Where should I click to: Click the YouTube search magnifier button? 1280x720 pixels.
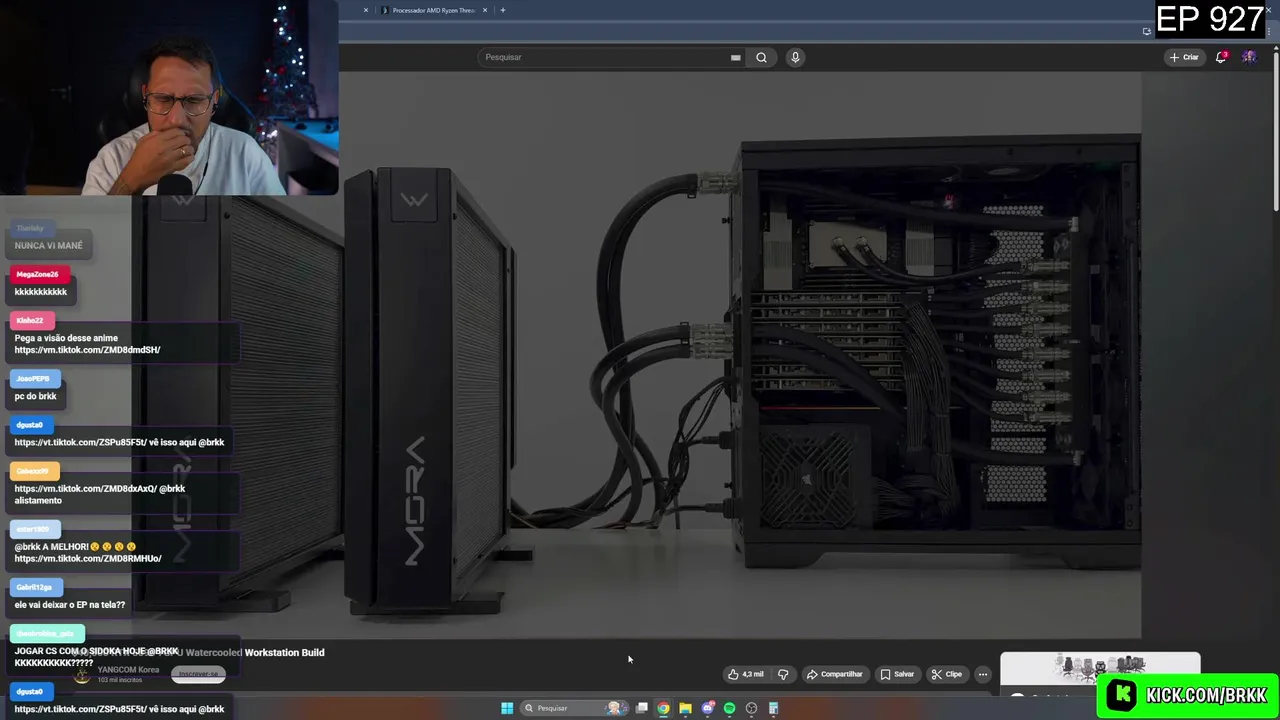click(761, 57)
